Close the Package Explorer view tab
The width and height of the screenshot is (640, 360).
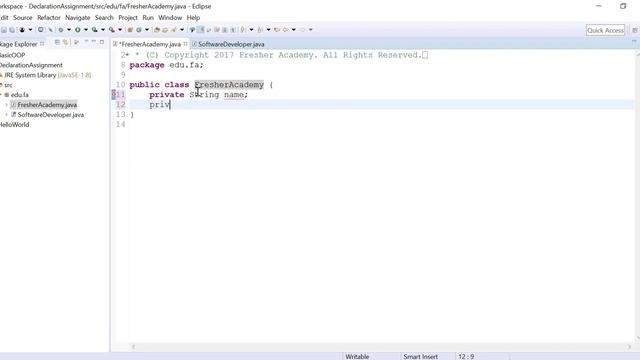click(x=42, y=44)
